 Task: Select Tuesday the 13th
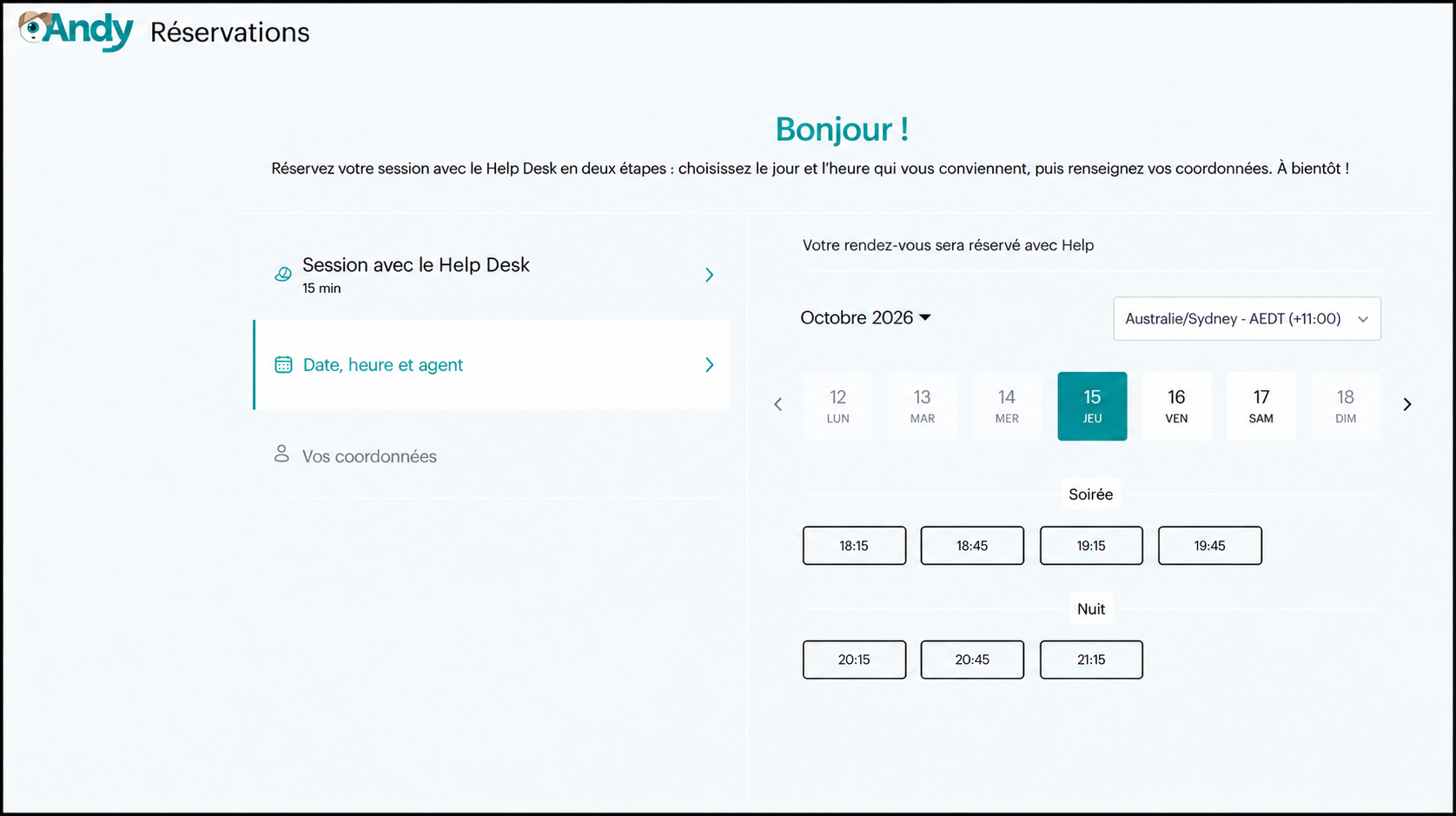tap(922, 406)
